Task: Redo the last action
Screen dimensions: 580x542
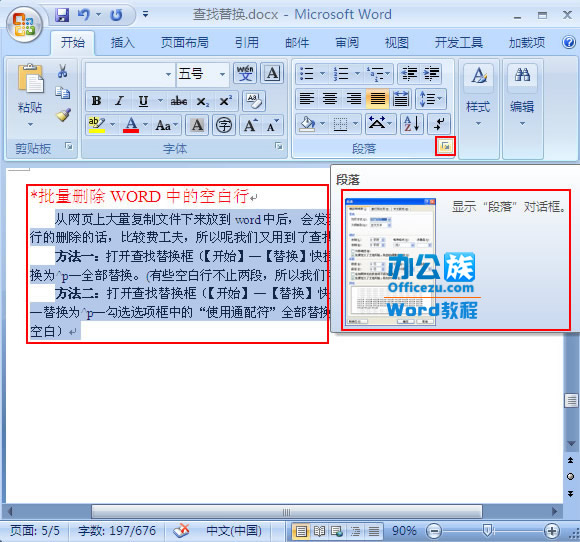Action: (117, 15)
